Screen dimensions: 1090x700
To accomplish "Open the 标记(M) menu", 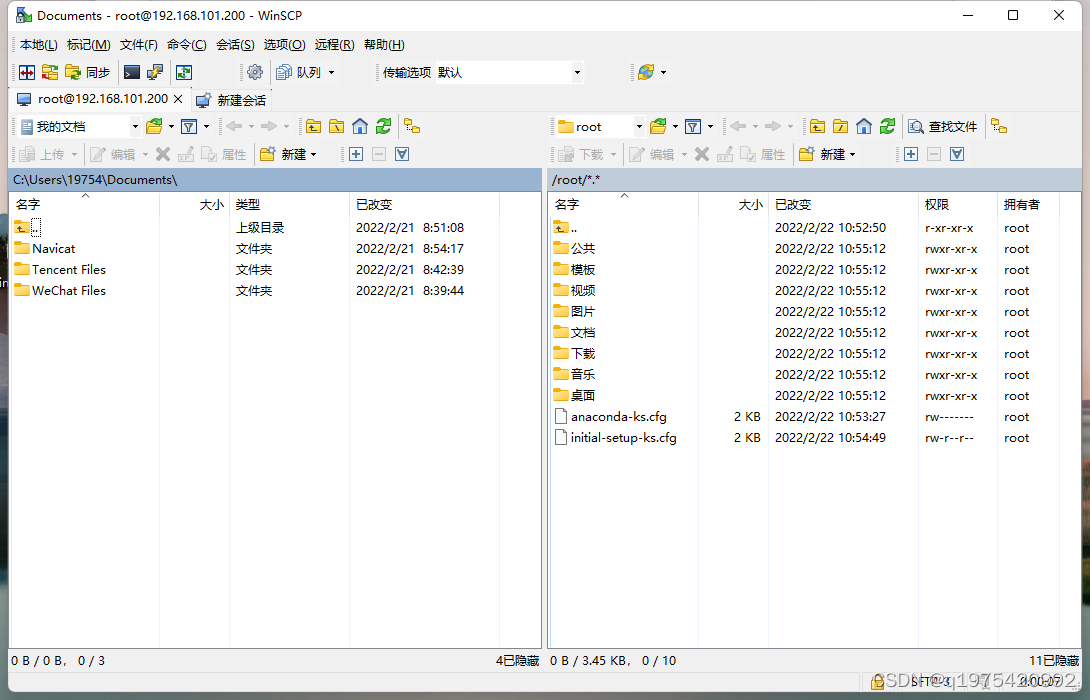I will coord(88,44).
